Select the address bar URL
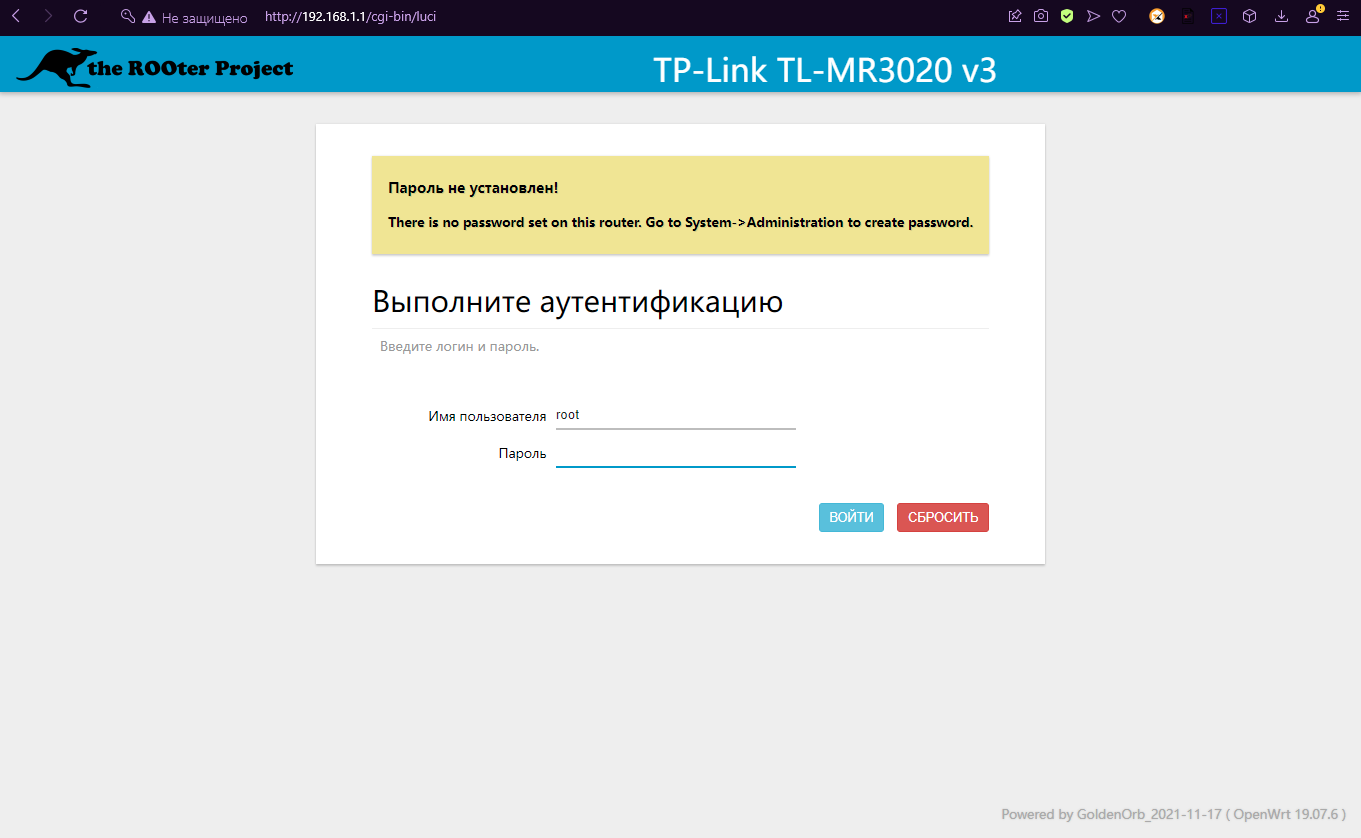This screenshot has height=838, width=1361. tap(350, 17)
